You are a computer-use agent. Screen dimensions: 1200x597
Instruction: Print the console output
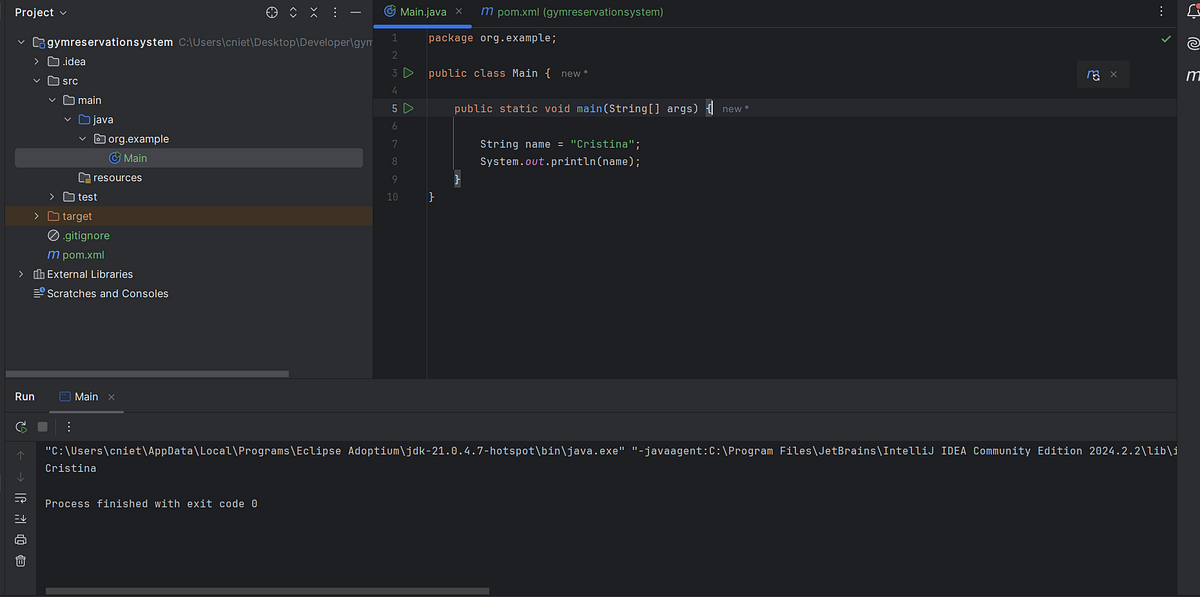coord(20,539)
